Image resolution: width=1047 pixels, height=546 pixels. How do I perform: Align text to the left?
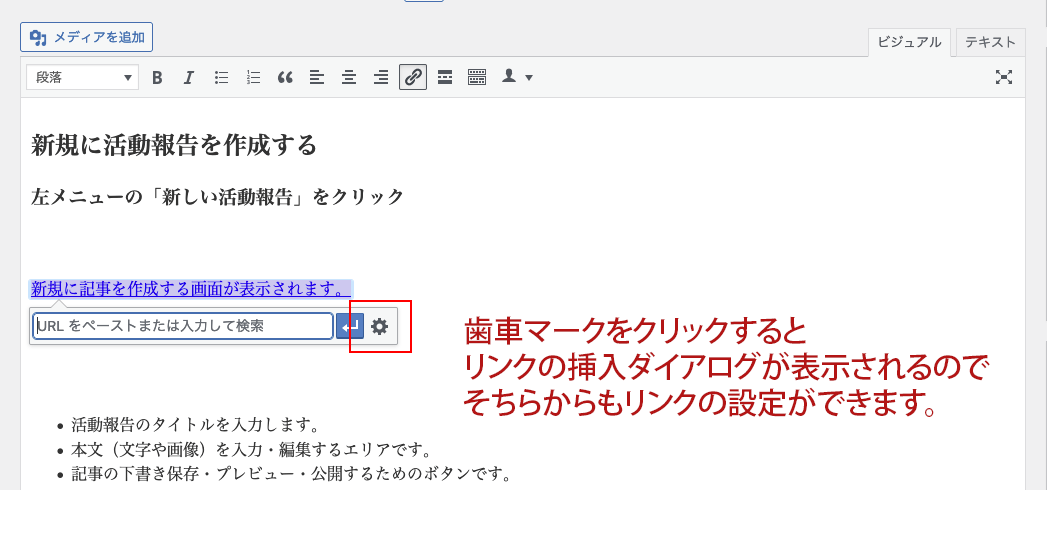pyautogui.click(x=316, y=77)
